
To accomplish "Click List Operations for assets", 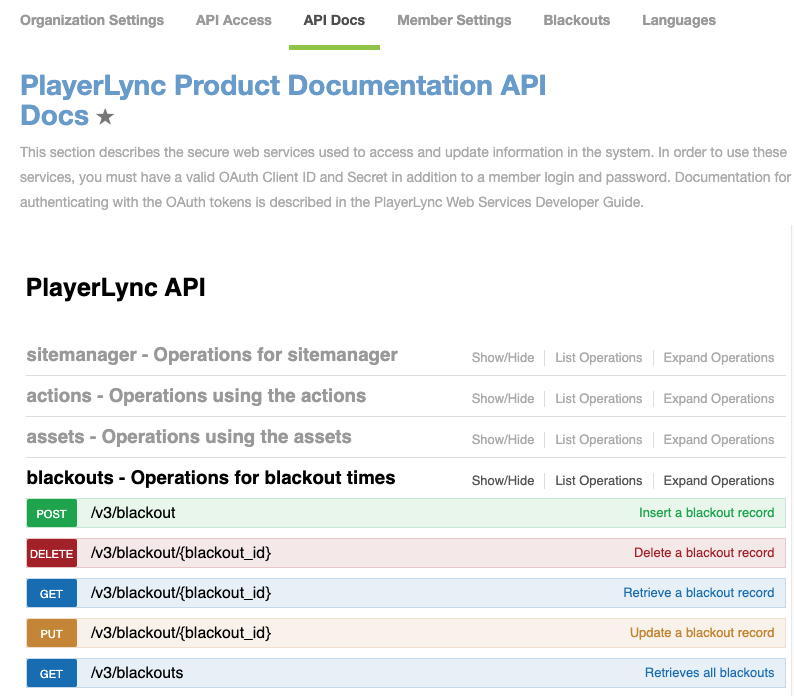I will click(599, 440).
